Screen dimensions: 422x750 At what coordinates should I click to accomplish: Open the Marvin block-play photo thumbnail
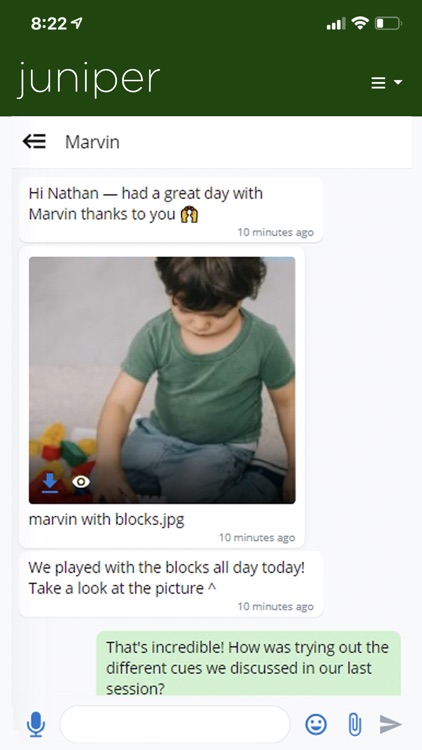pyautogui.click(x=162, y=380)
